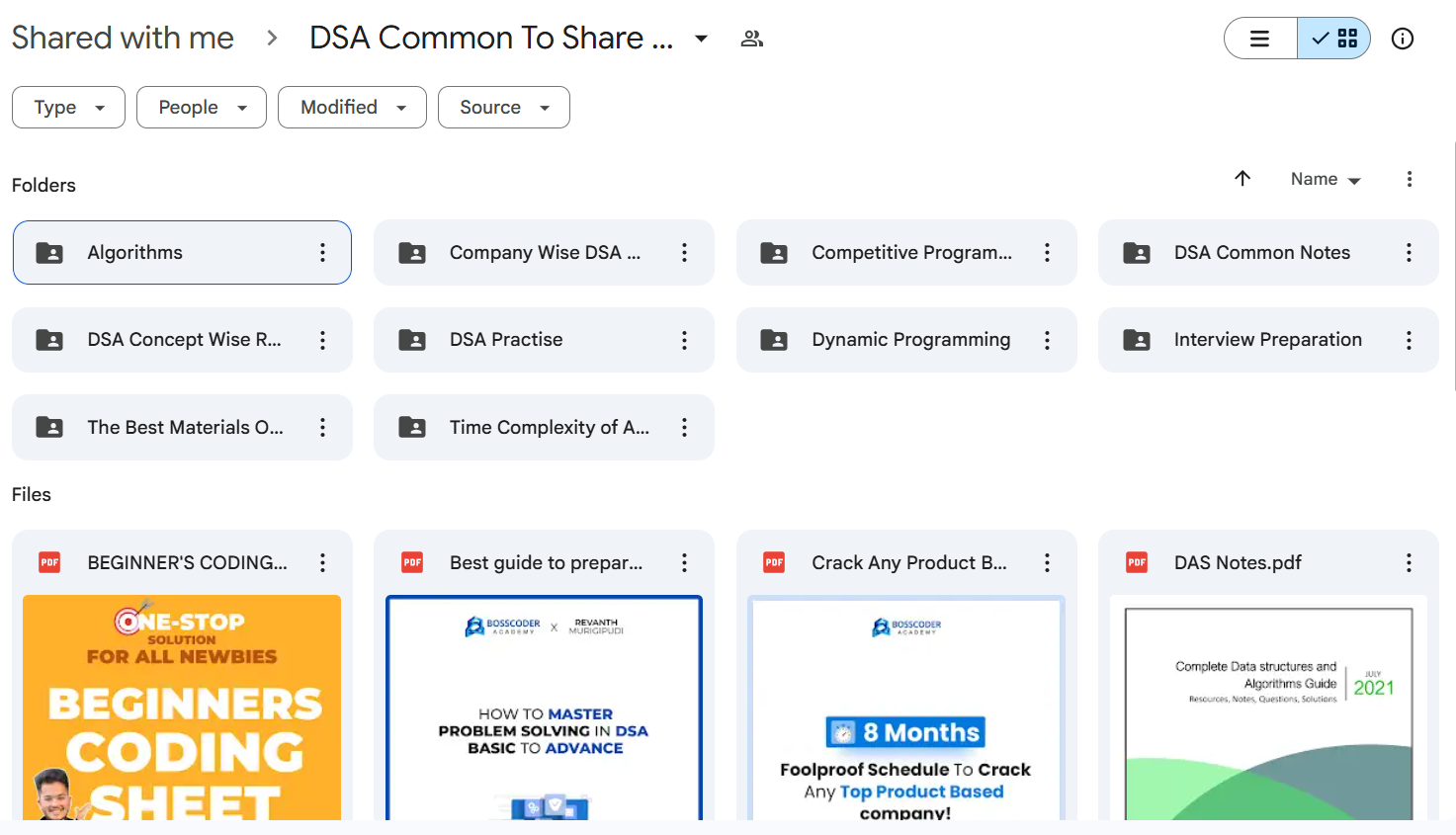Click the PDF icon of DAS Notes.pdf
This screenshot has width=1456, height=835.
tap(1137, 562)
